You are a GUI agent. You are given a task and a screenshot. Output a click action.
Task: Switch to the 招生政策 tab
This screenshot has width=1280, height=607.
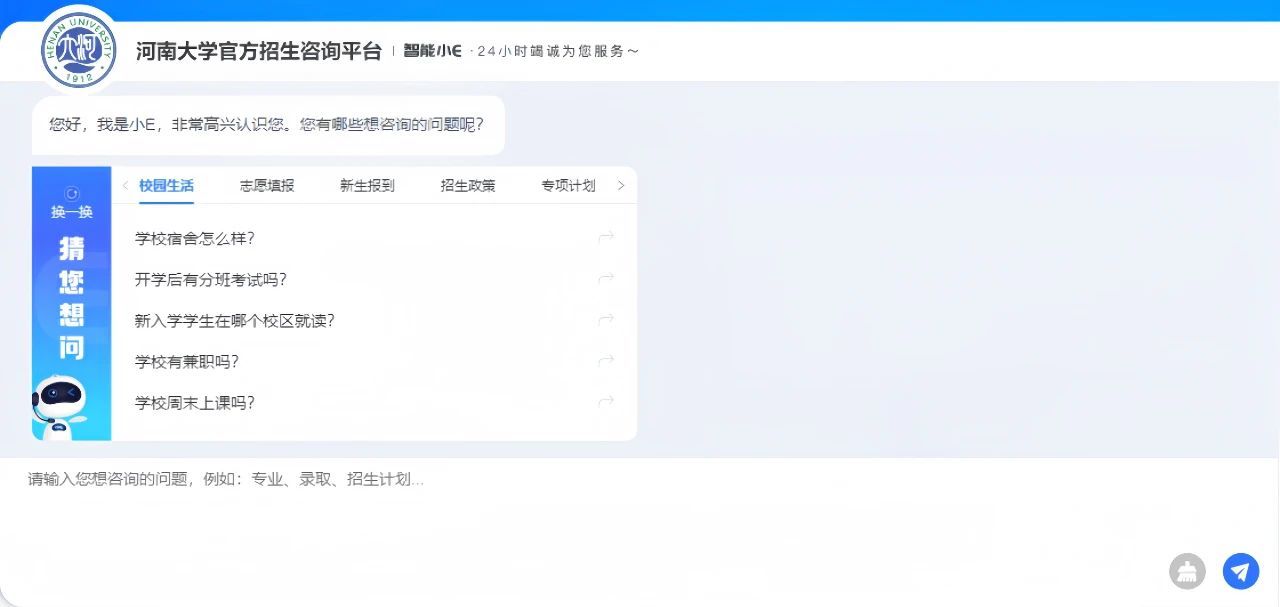(468, 185)
